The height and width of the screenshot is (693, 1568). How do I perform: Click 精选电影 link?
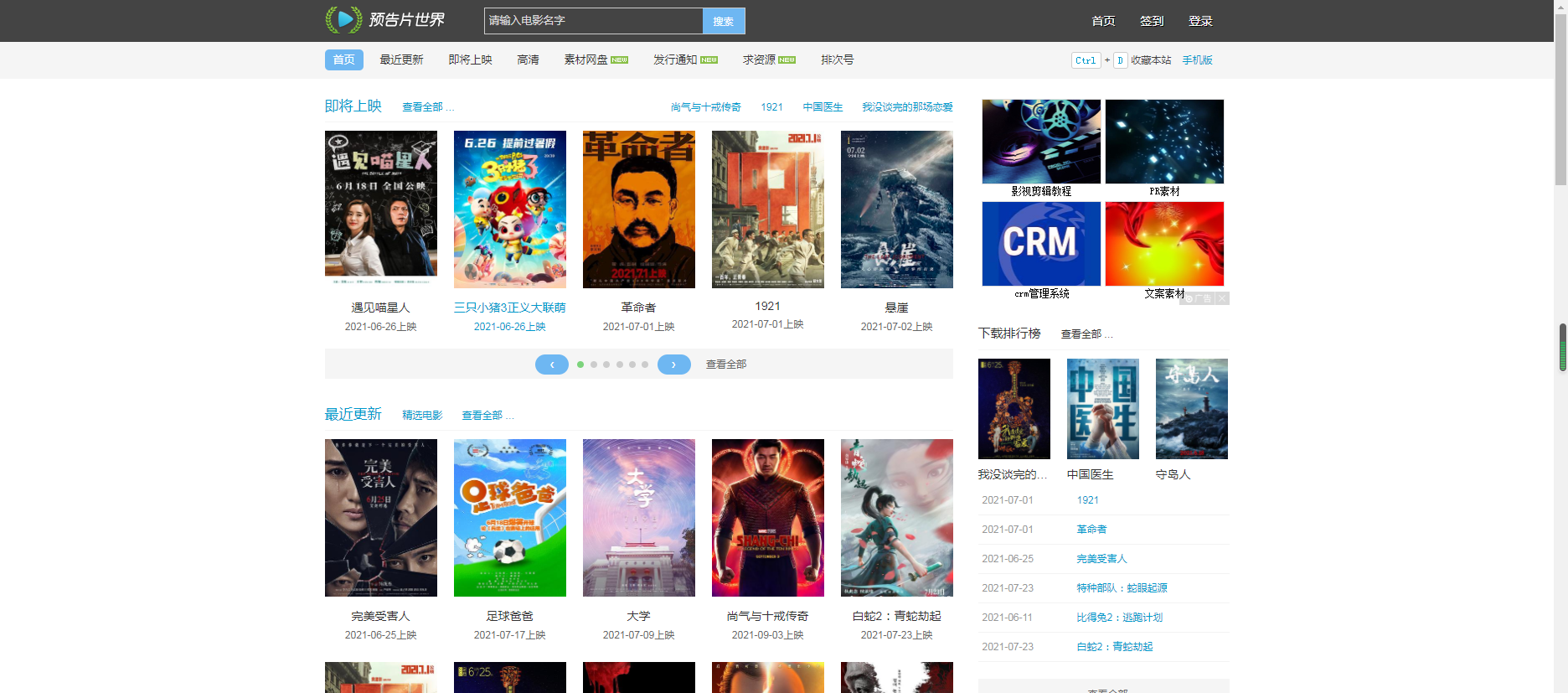[x=422, y=416]
